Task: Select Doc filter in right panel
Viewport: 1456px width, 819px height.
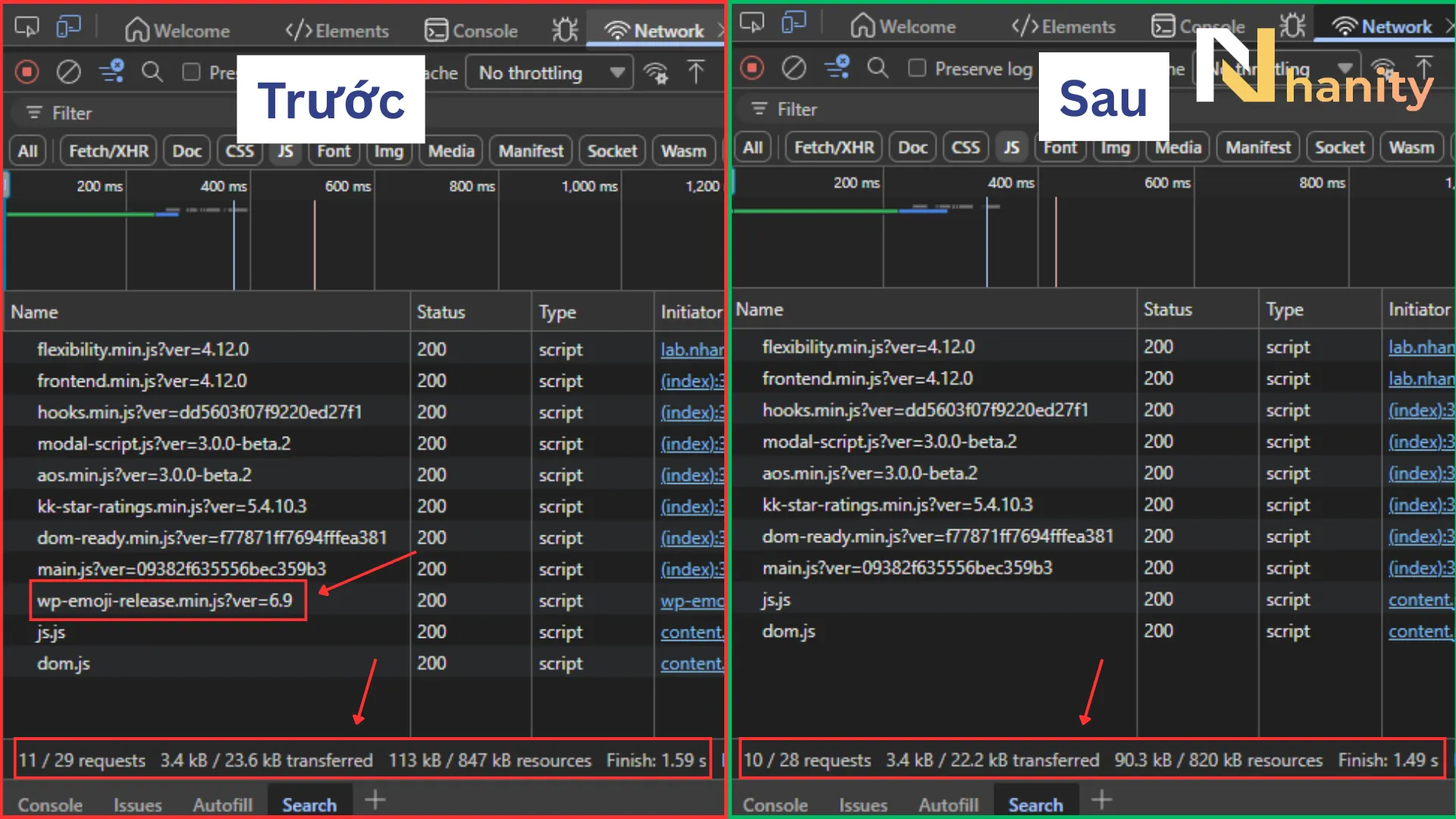Action: 912,147
